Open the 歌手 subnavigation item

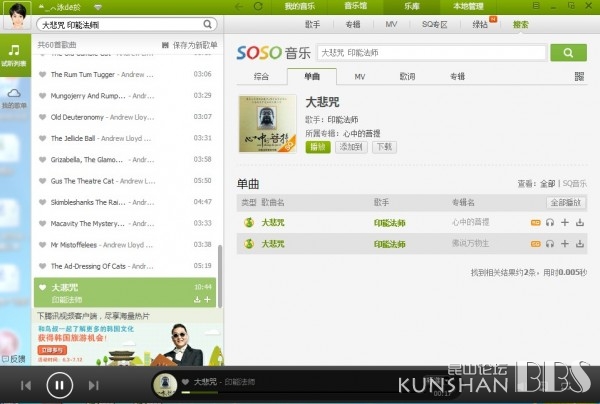[x=312, y=24]
